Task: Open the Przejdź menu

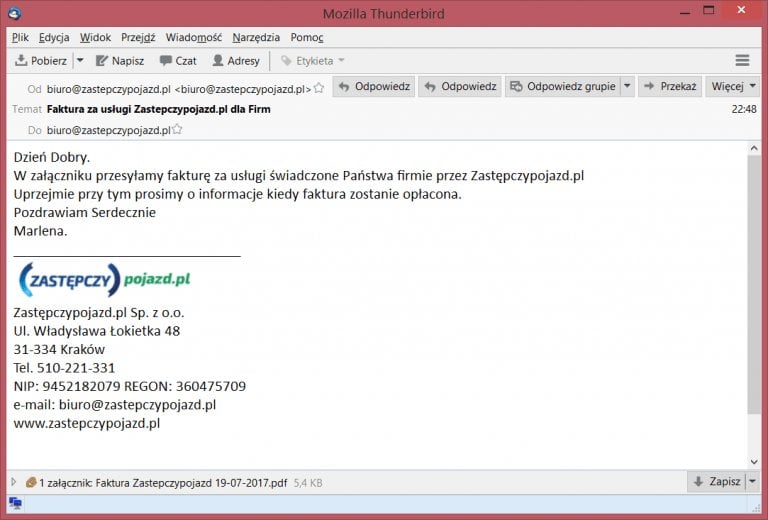Action: pyautogui.click(x=138, y=37)
